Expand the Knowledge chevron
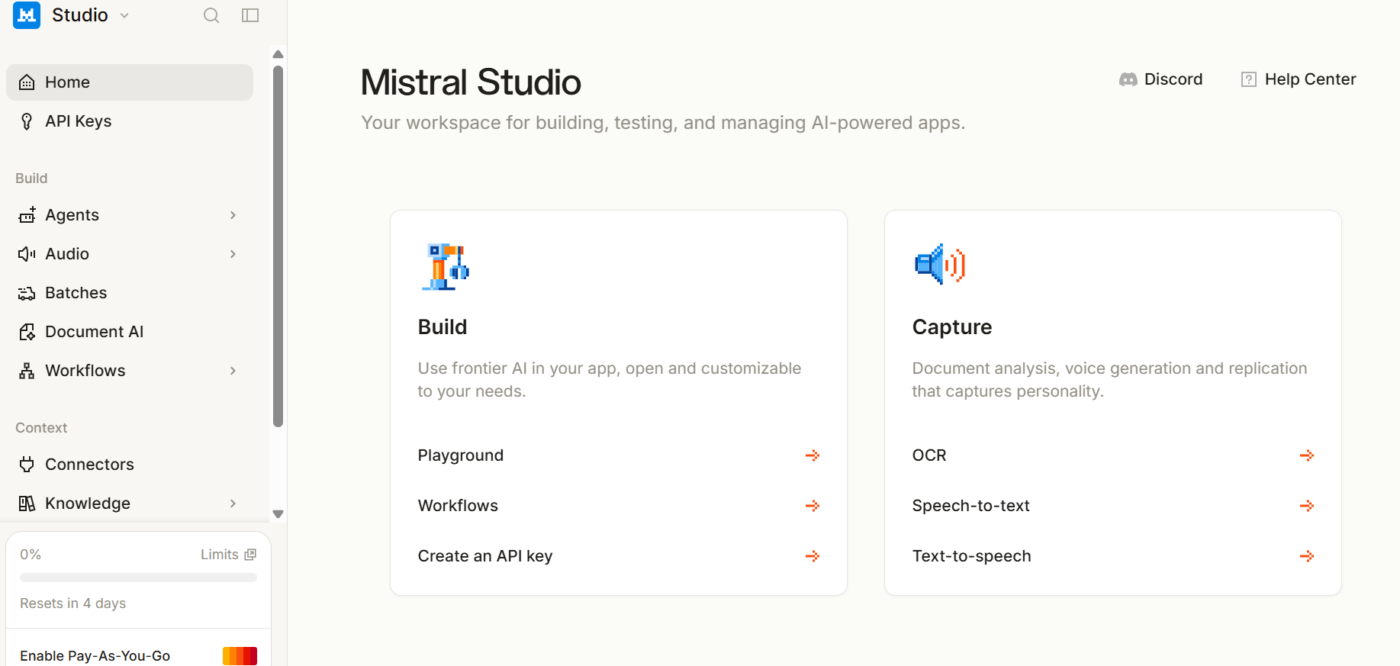 233,503
